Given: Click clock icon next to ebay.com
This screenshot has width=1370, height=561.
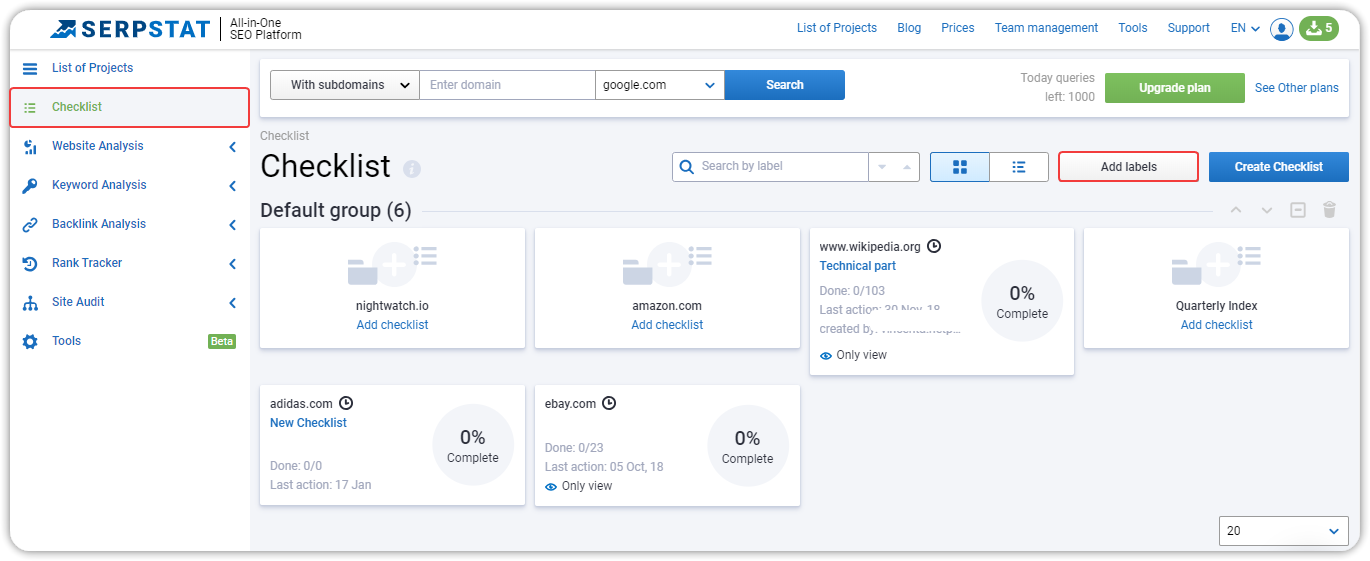Looking at the screenshot, I should pos(609,404).
